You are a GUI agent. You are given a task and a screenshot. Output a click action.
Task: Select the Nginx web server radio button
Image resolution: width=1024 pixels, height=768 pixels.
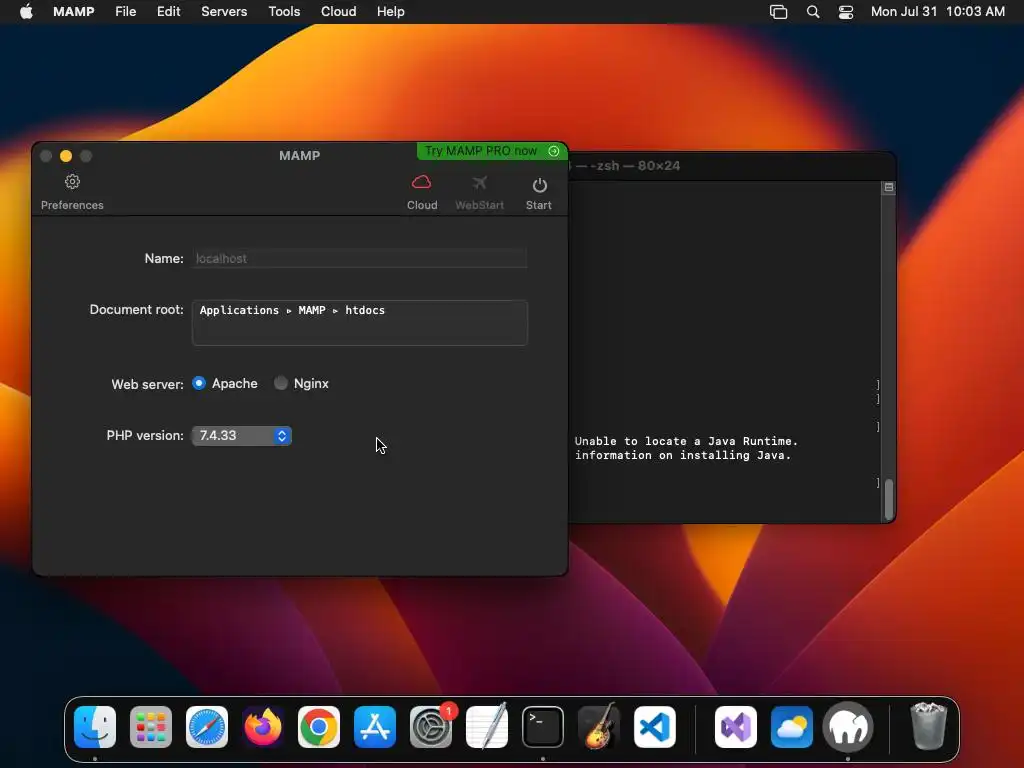coord(281,383)
